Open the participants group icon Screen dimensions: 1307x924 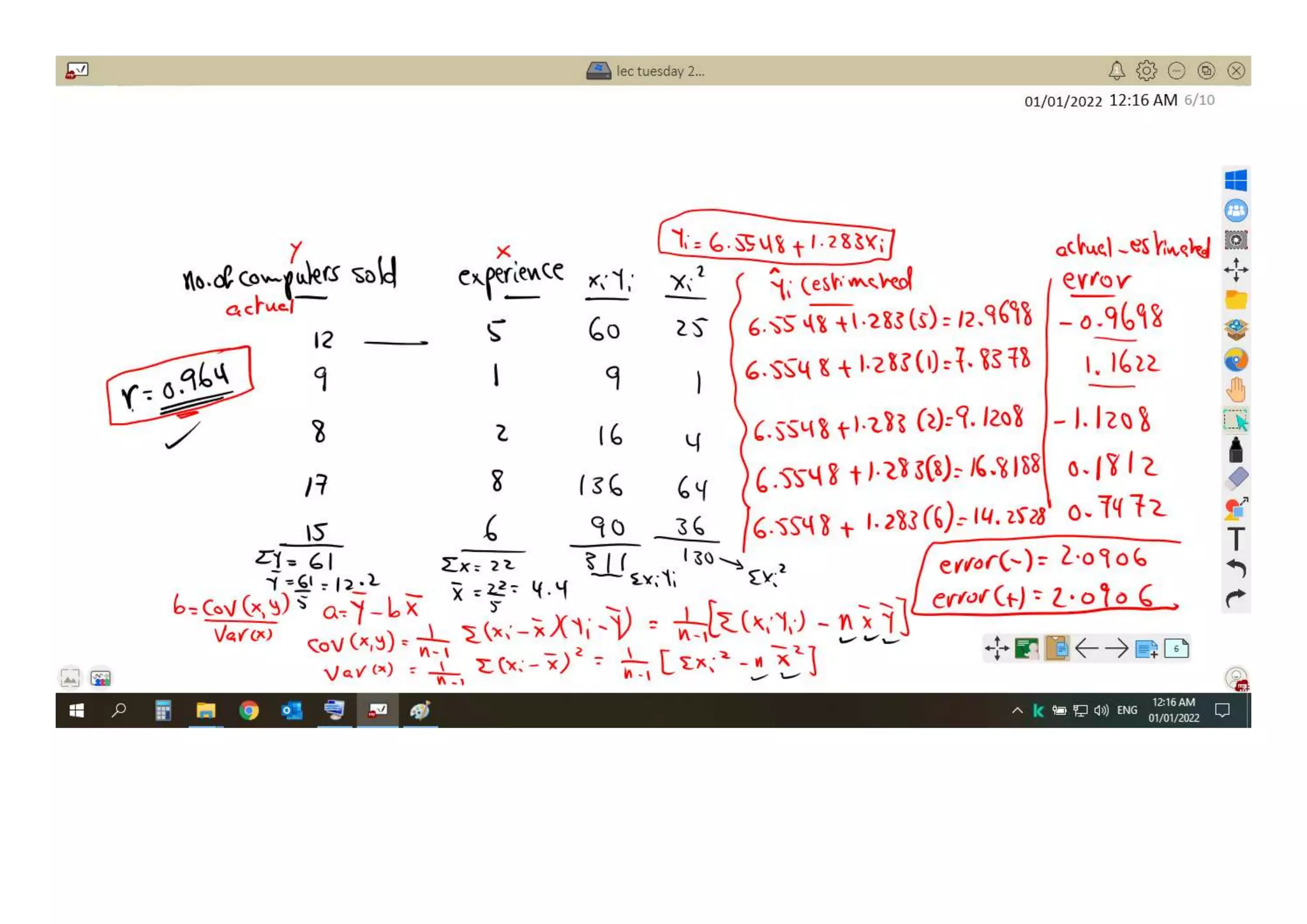(x=1236, y=211)
